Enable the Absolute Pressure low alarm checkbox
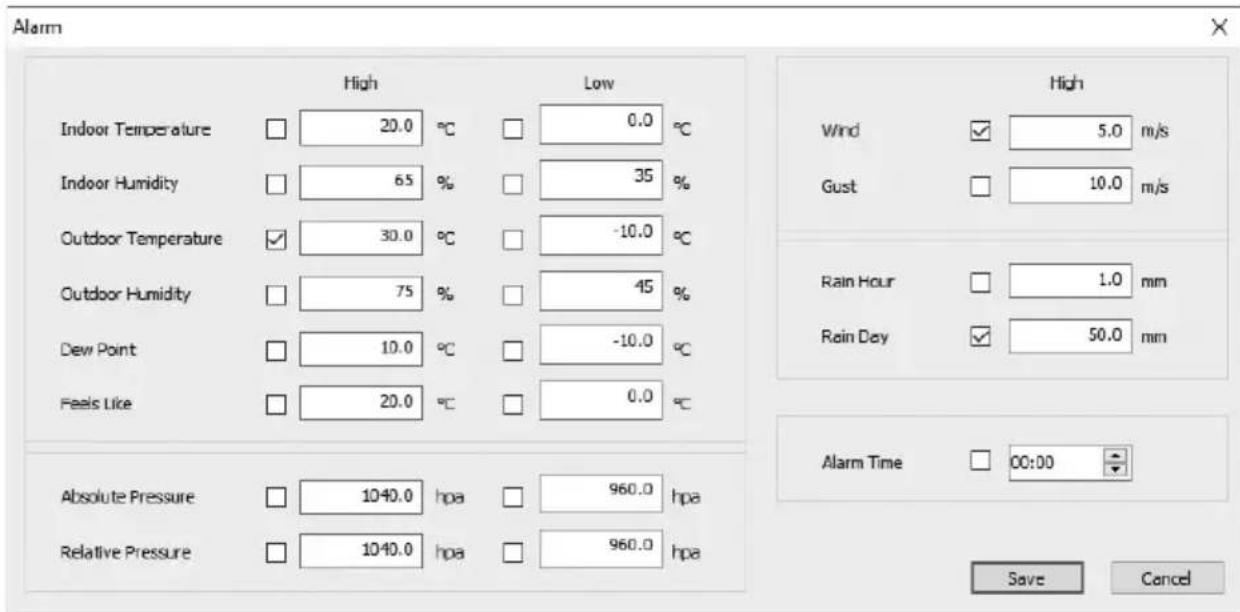The image size is (1240, 612). (x=513, y=497)
